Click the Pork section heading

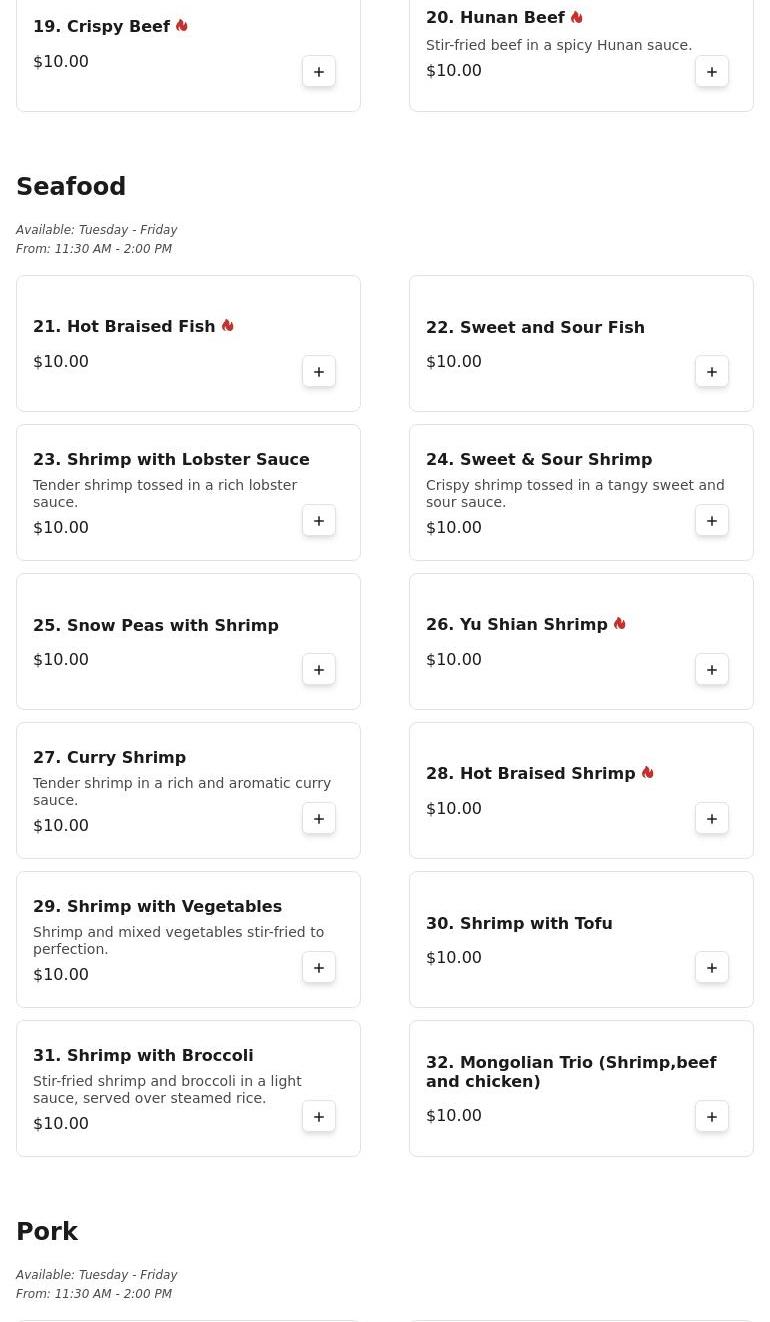[x=47, y=1232]
